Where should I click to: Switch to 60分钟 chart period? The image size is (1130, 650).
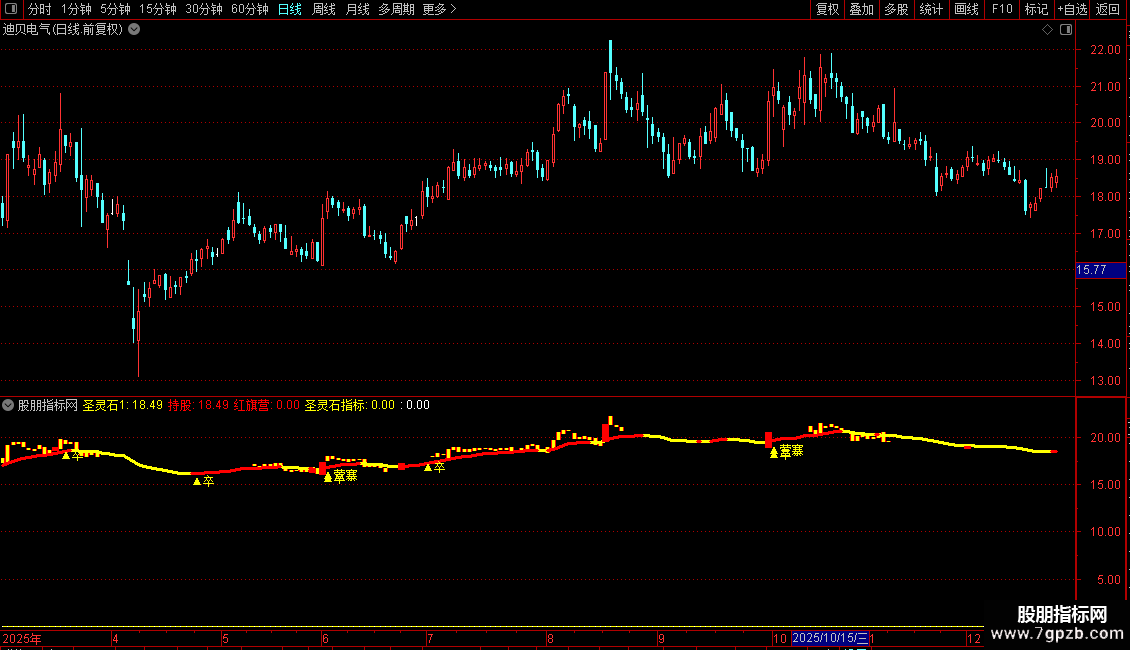click(x=250, y=9)
